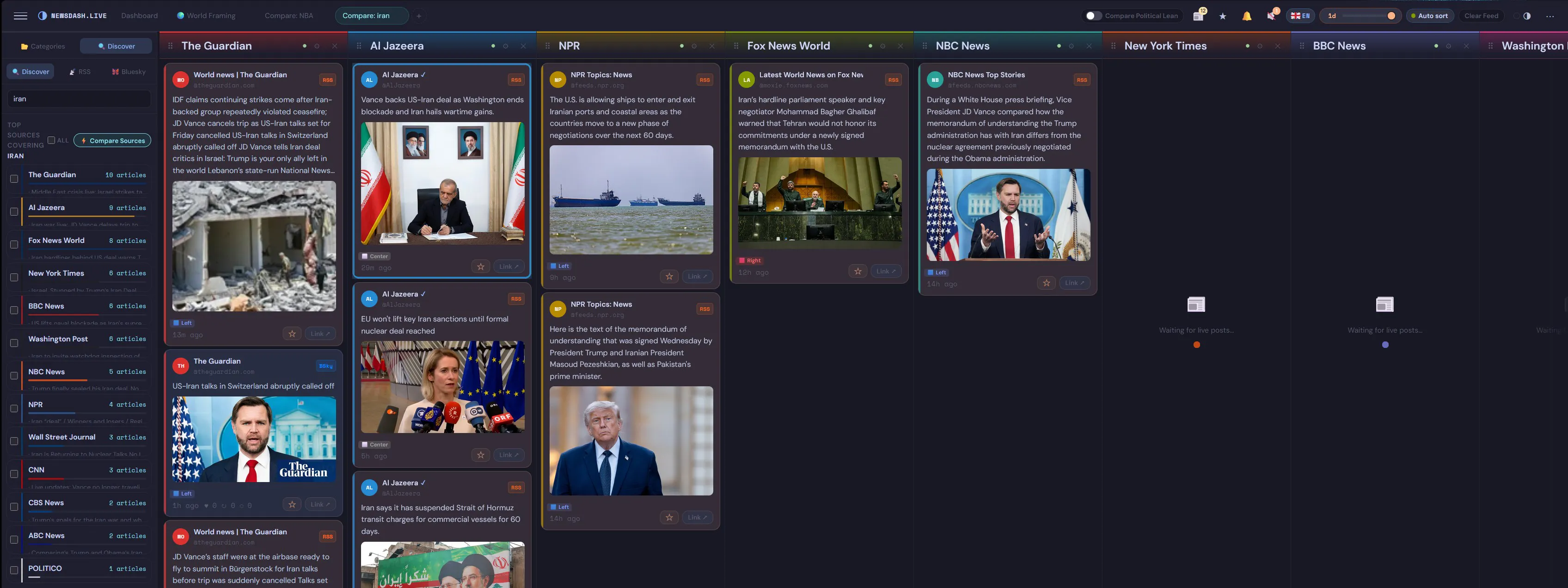
Task: Open the NPR cargo ships photo
Action: click(x=631, y=200)
